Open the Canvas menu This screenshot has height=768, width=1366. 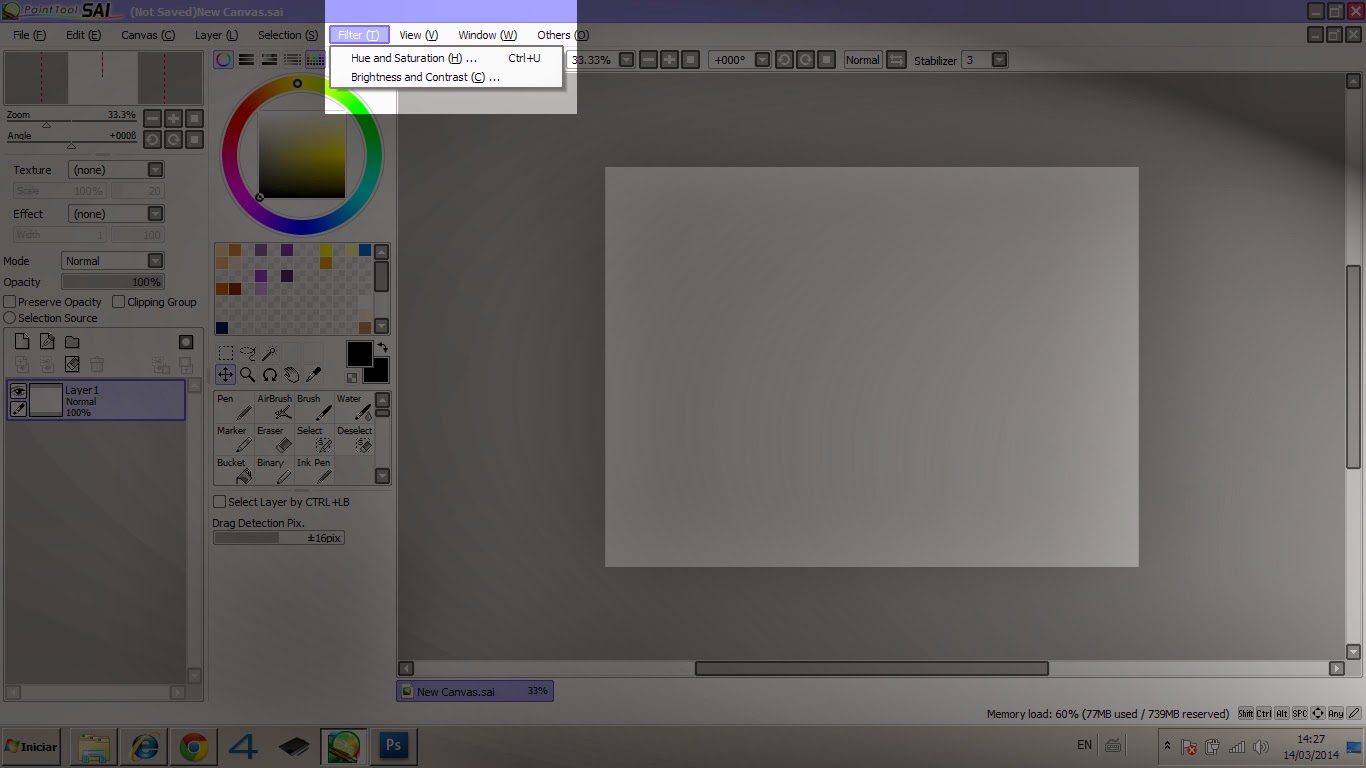tap(148, 35)
